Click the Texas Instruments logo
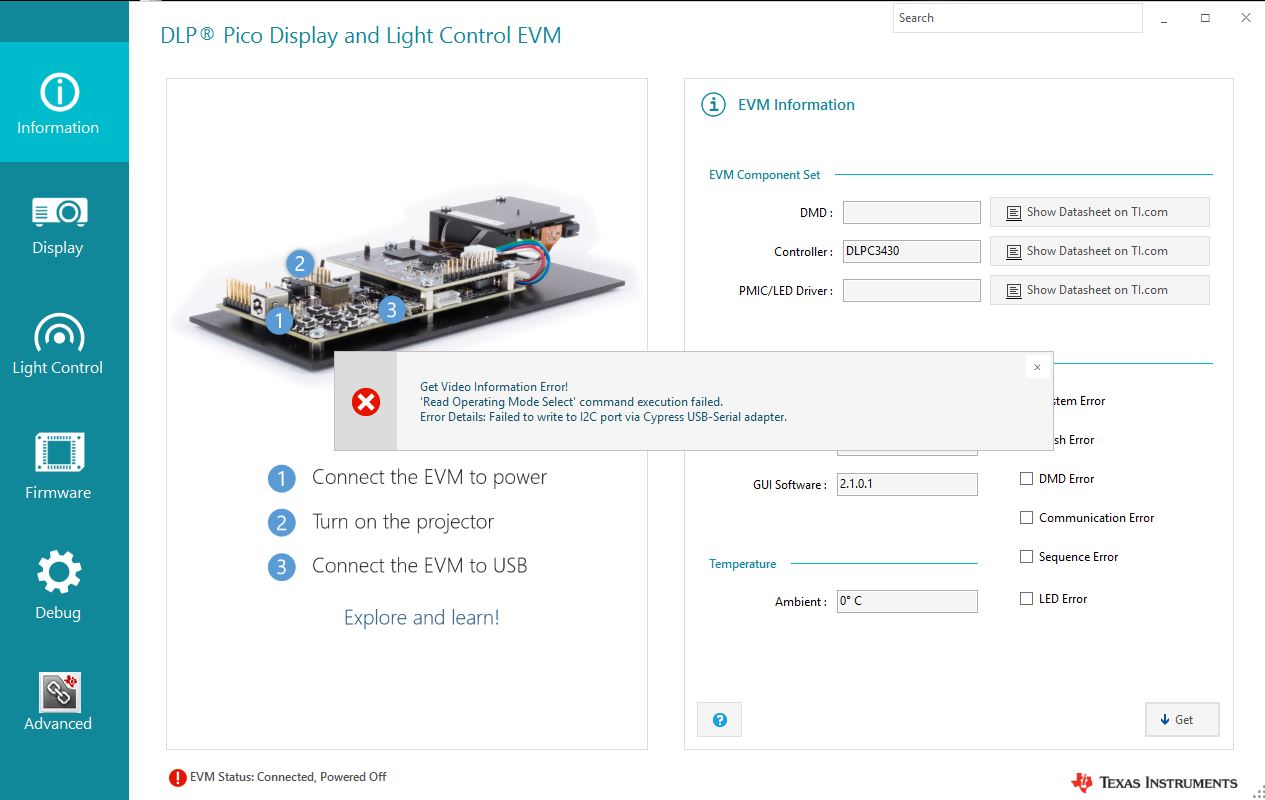Image resolution: width=1265 pixels, height=800 pixels. pos(1154,782)
